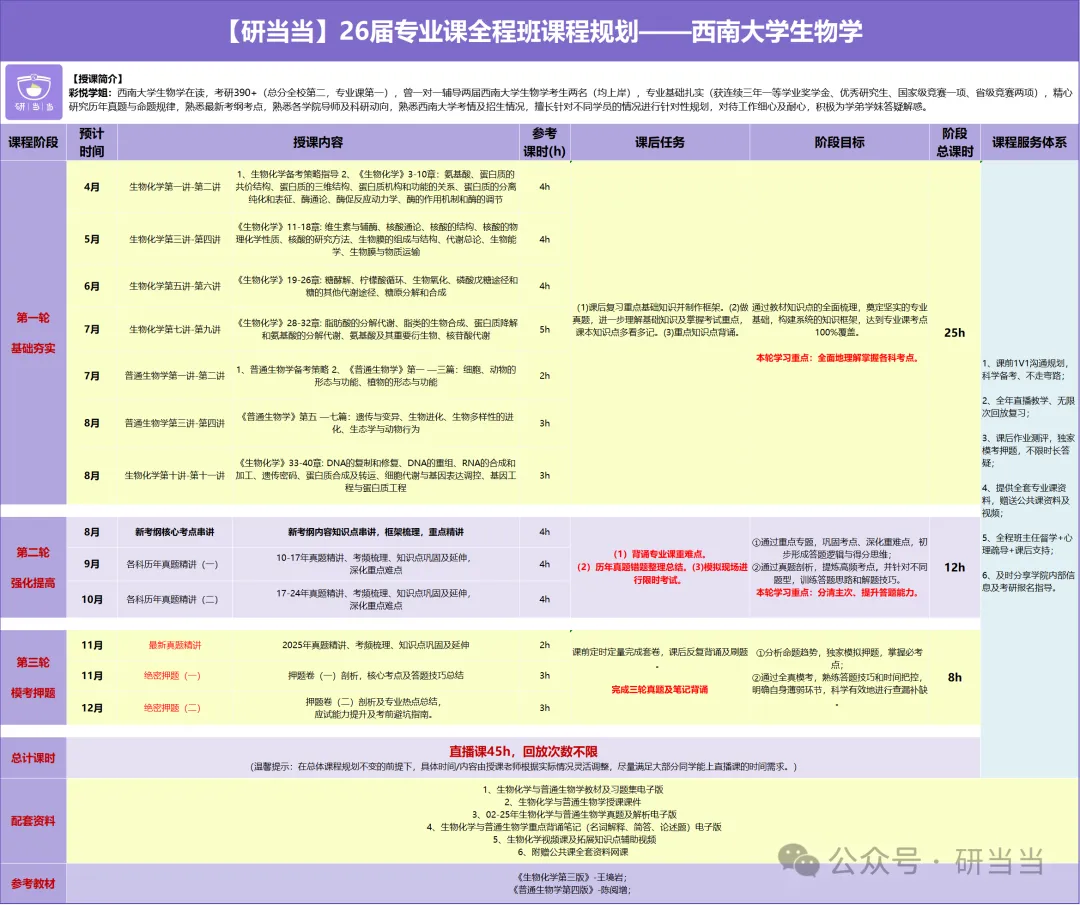Select 各科历年真题精讲（一） cell
Screen dimensions: 1080x905
[175, 564]
